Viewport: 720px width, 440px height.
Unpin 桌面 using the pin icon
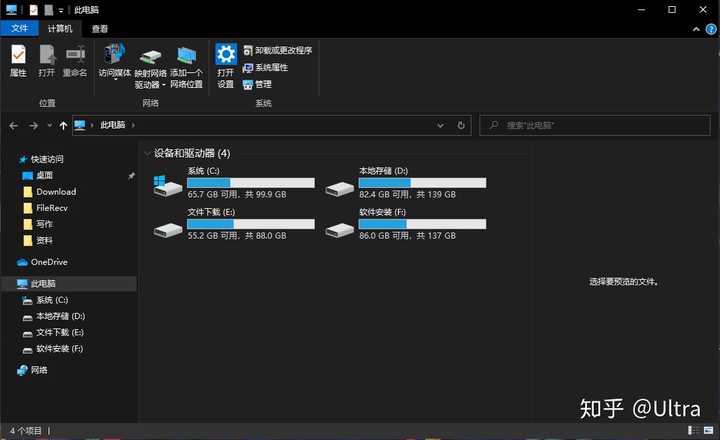pos(131,175)
